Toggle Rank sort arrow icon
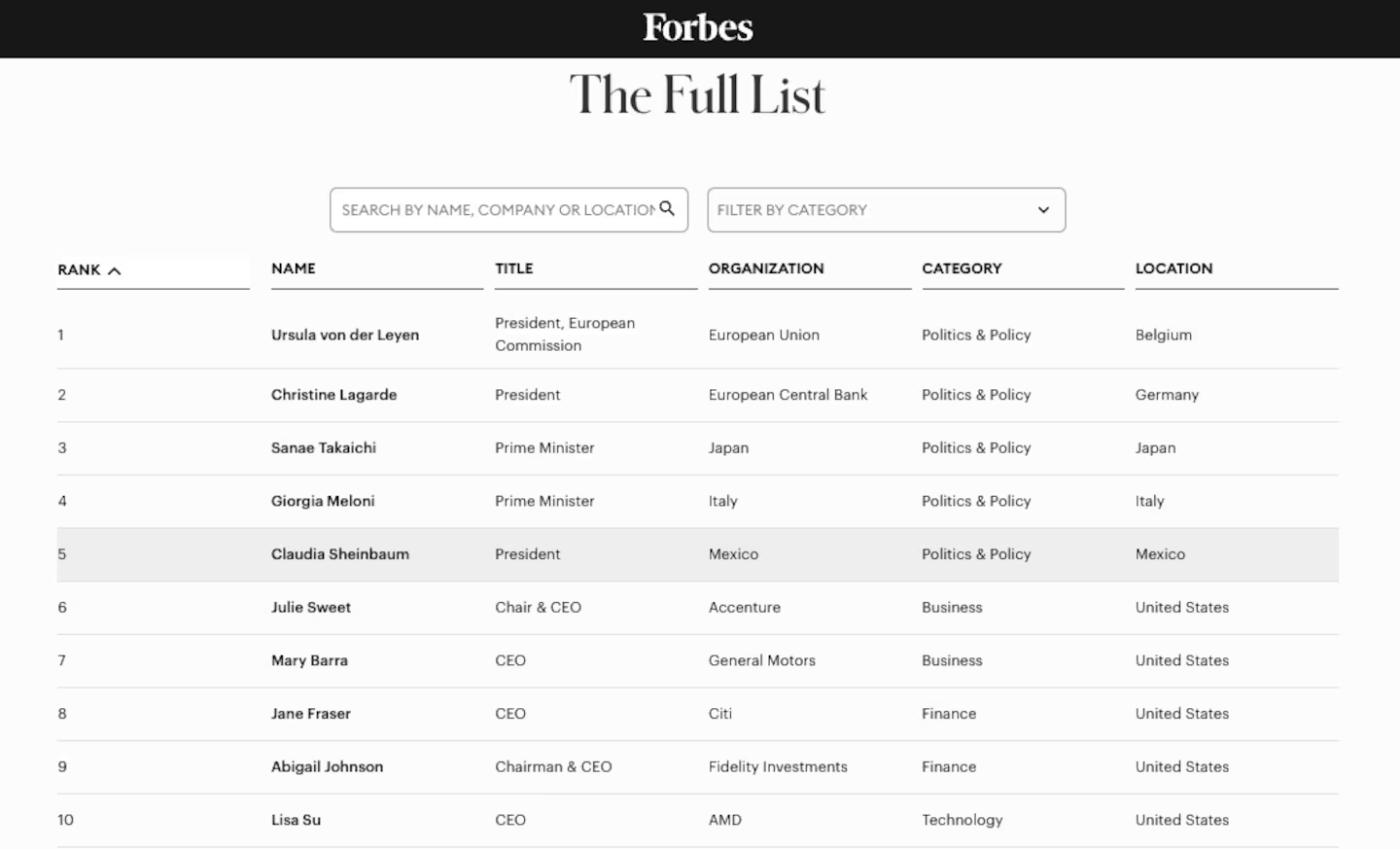Viewport: 1400px width, 849px height. [x=115, y=270]
